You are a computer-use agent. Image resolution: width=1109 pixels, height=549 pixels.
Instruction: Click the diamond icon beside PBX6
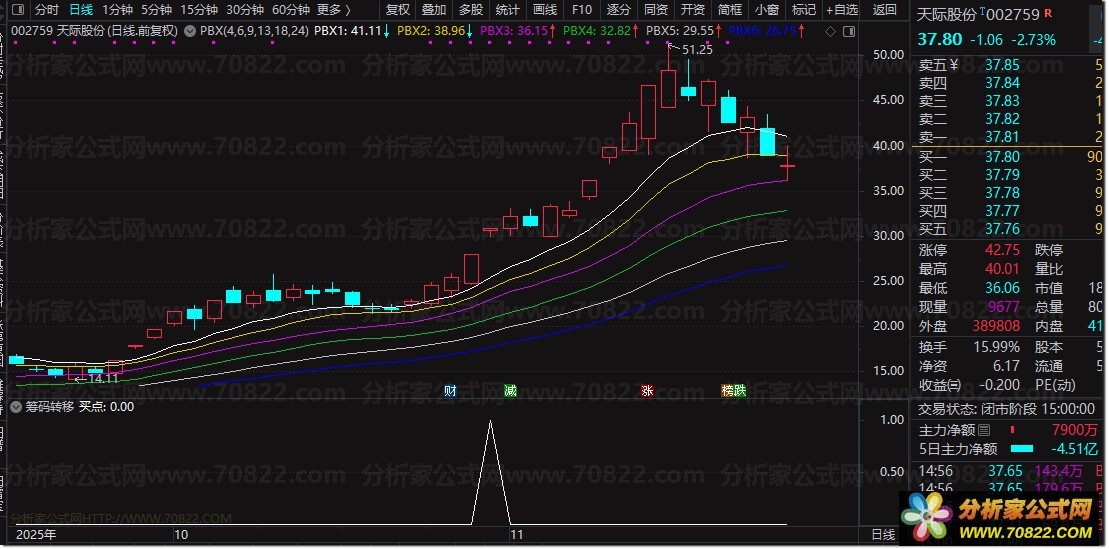click(830, 32)
